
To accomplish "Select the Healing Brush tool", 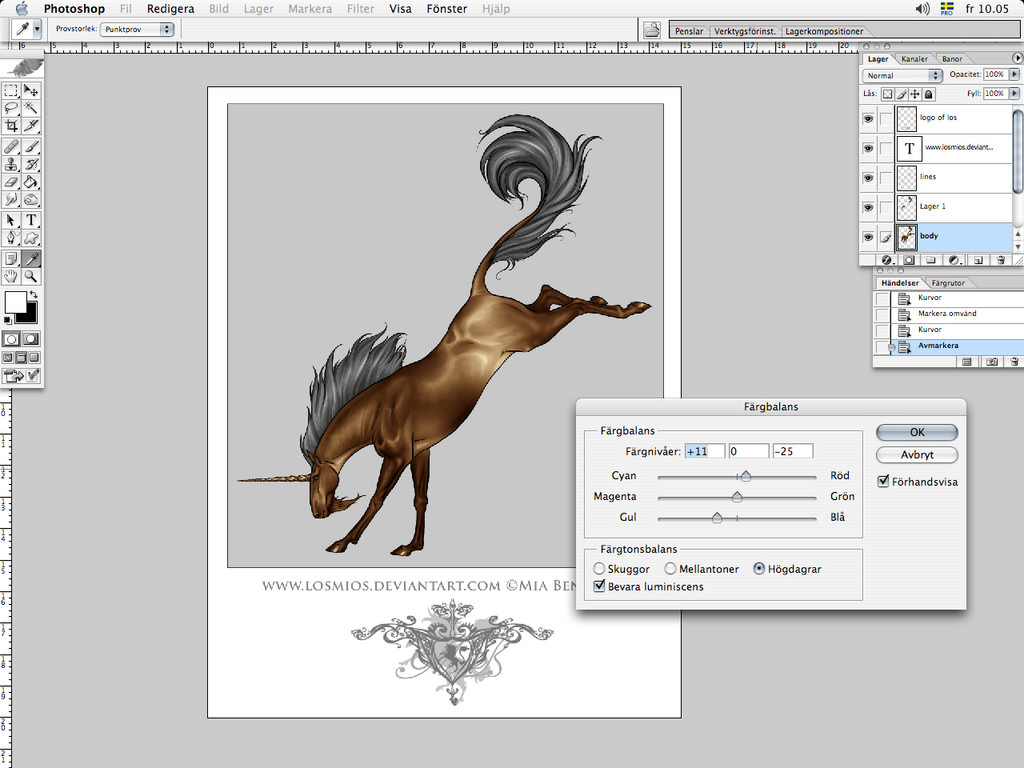I will (11, 146).
